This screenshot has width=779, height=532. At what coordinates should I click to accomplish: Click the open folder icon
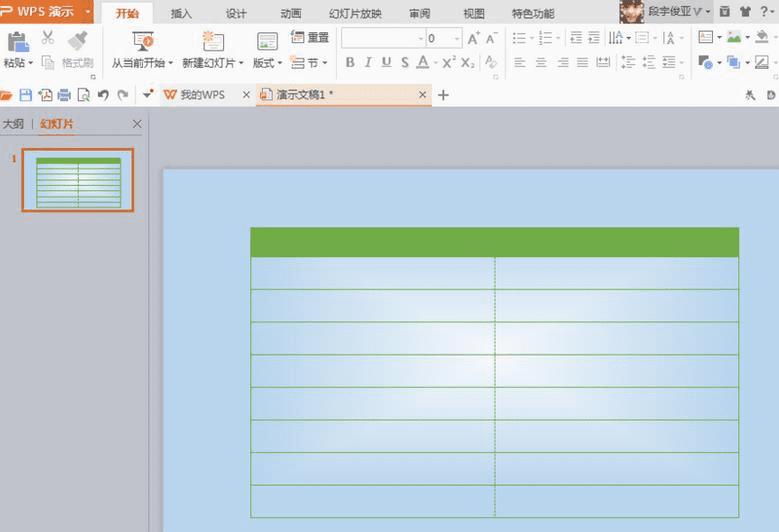pos(5,95)
